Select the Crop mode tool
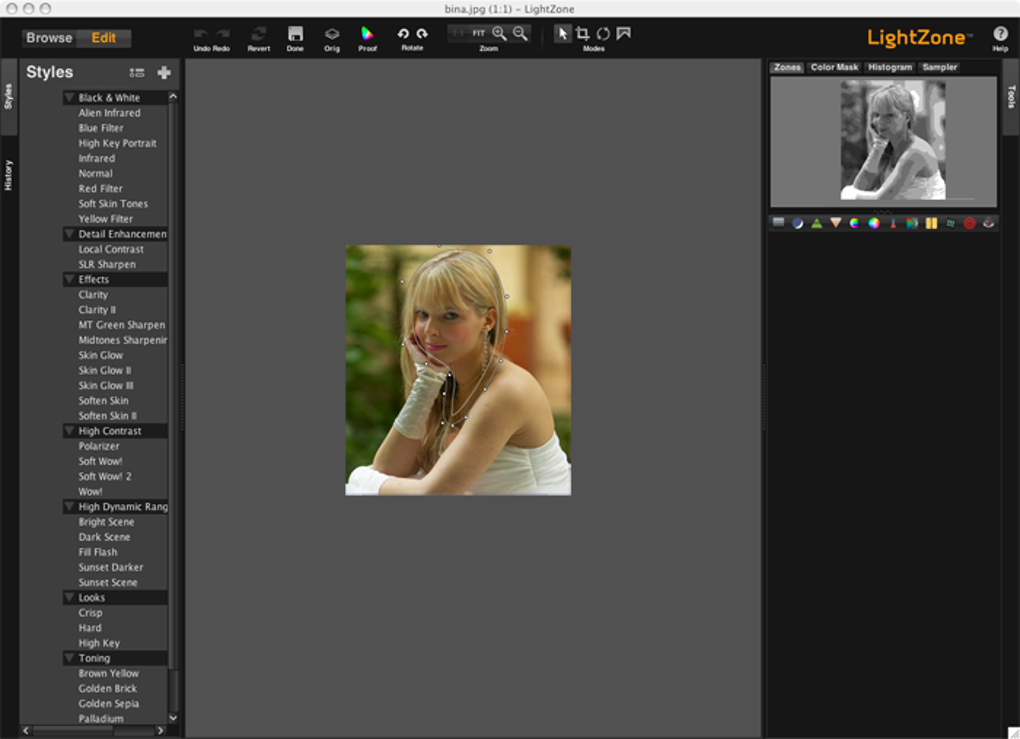The width and height of the screenshot is (1020, 739). tap(583, 33)
